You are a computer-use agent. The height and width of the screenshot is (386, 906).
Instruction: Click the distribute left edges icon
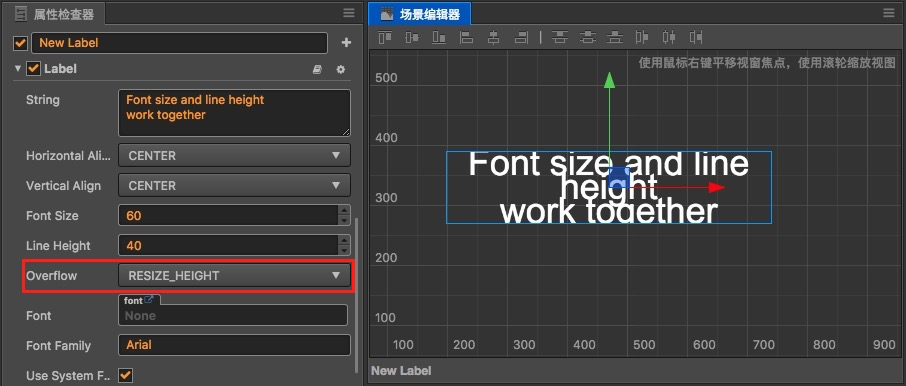click(642, 38)
